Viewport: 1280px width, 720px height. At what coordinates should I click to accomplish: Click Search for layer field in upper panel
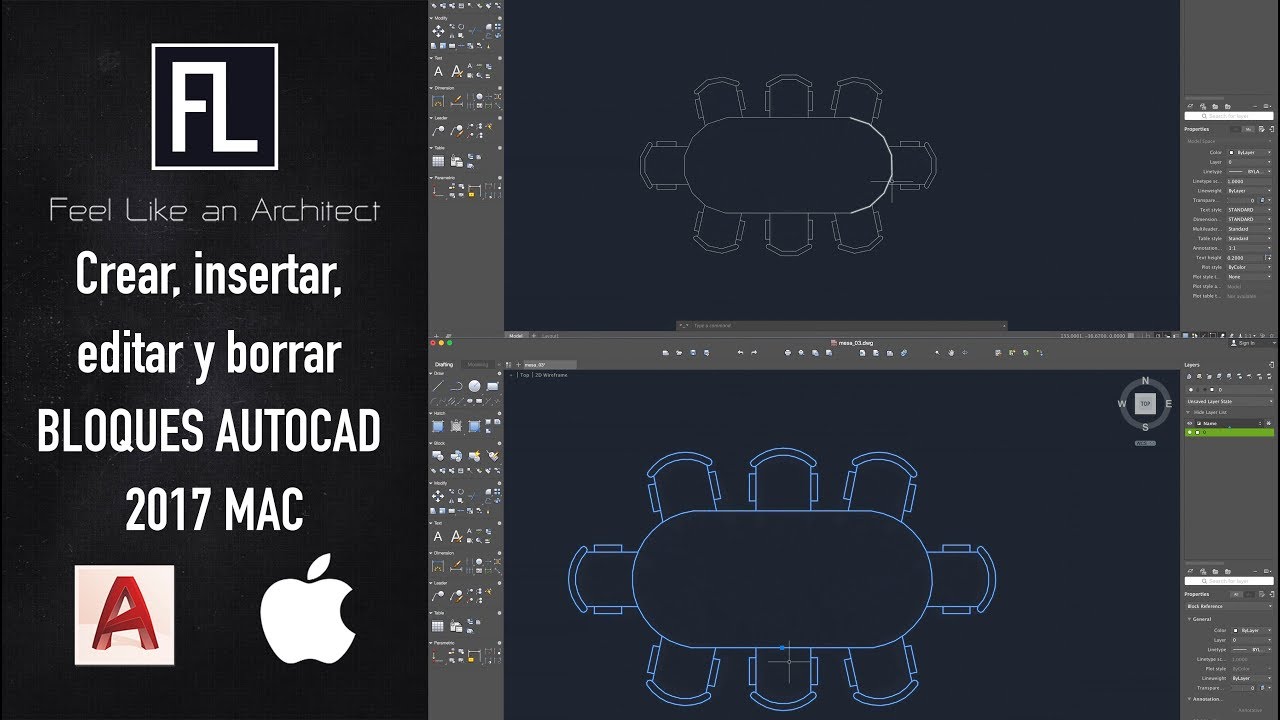(1229, 116)
